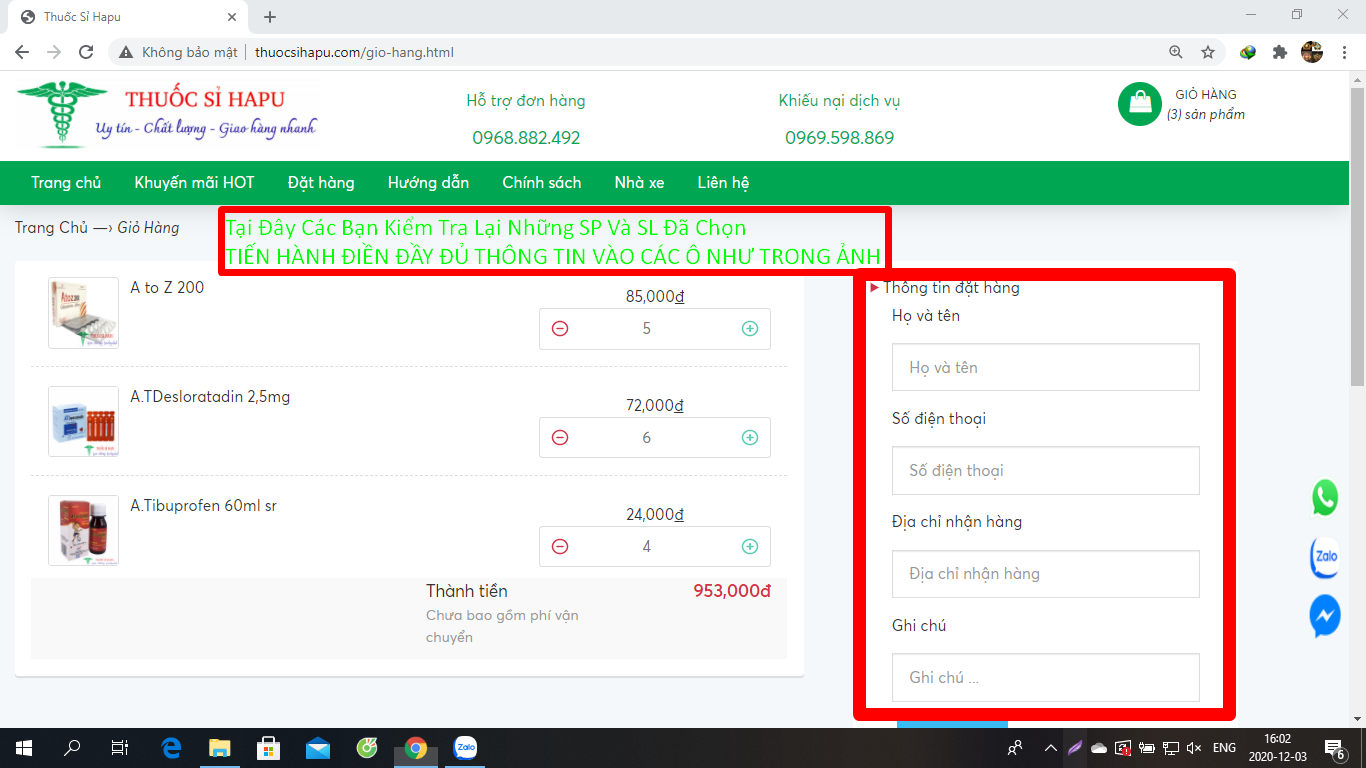The height and width of the screenshot is (768, 1366).
Task: Click Trang Chủ breadcrumb link
Action: (51, 227)
